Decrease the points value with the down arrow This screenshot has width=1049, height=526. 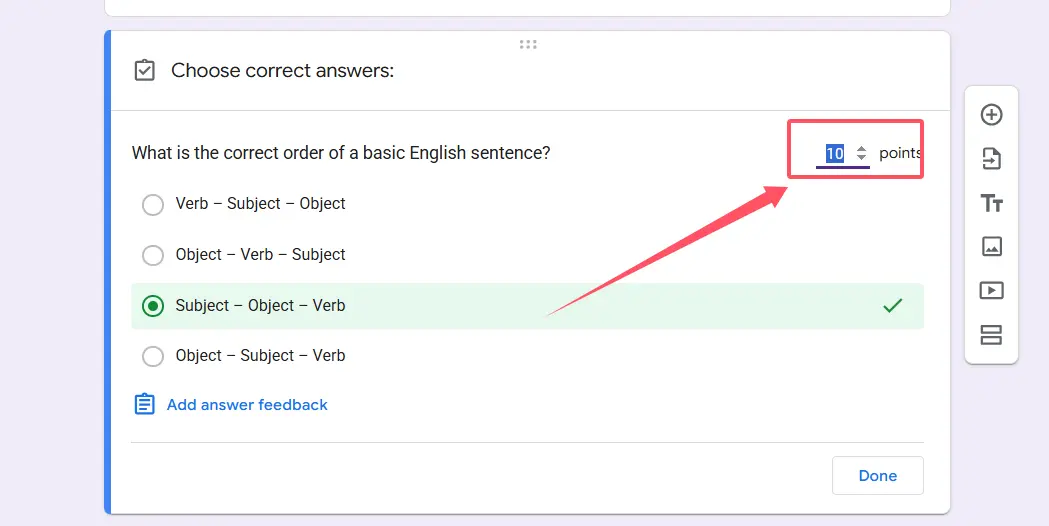tap(862, 159)
